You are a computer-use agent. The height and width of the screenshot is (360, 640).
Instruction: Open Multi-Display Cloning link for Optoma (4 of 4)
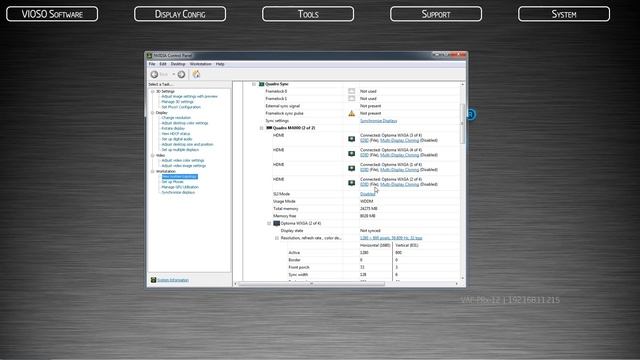pos(400,155)
